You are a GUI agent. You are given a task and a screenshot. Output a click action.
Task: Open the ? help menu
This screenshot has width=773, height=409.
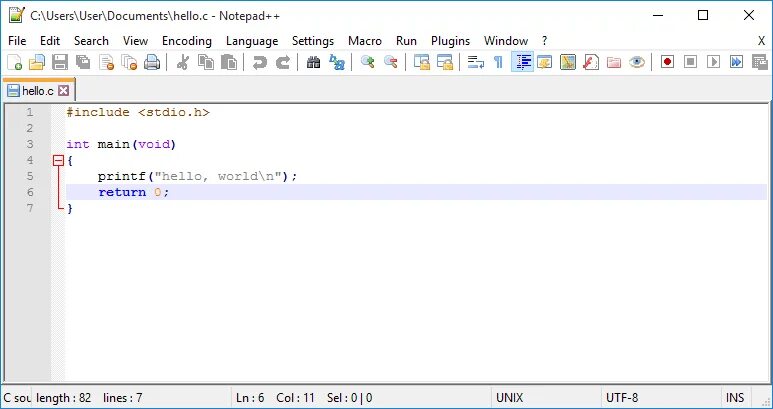[x=545, y=41]
